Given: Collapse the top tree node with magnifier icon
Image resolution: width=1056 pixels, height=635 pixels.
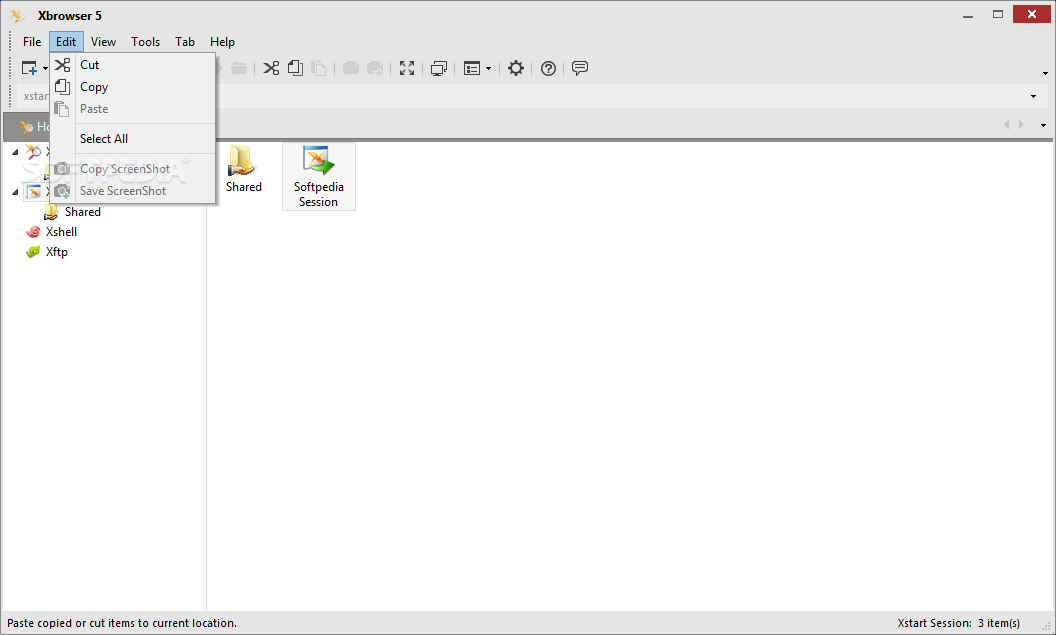Looking at the screenshot, I should click(15, 152).
